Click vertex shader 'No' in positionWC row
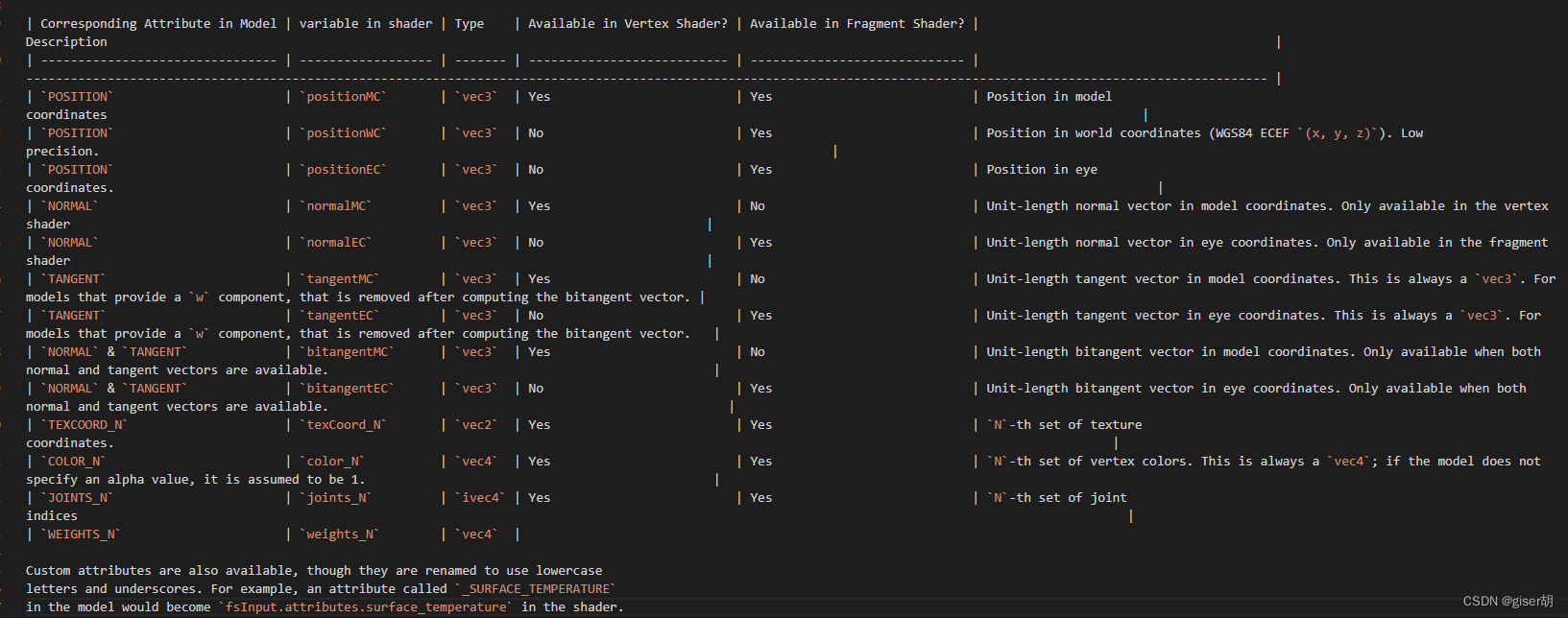Screen dimensions: 1568x618 click(536, 132)
